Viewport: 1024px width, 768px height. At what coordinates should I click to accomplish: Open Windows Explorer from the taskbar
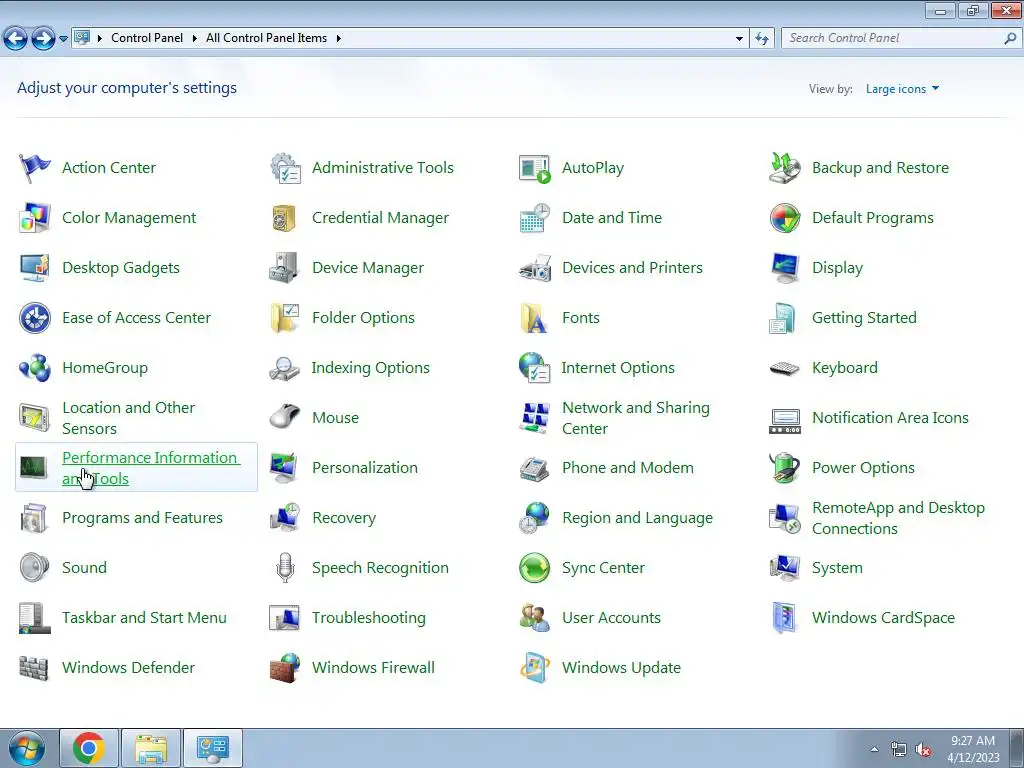click(151, 748)
